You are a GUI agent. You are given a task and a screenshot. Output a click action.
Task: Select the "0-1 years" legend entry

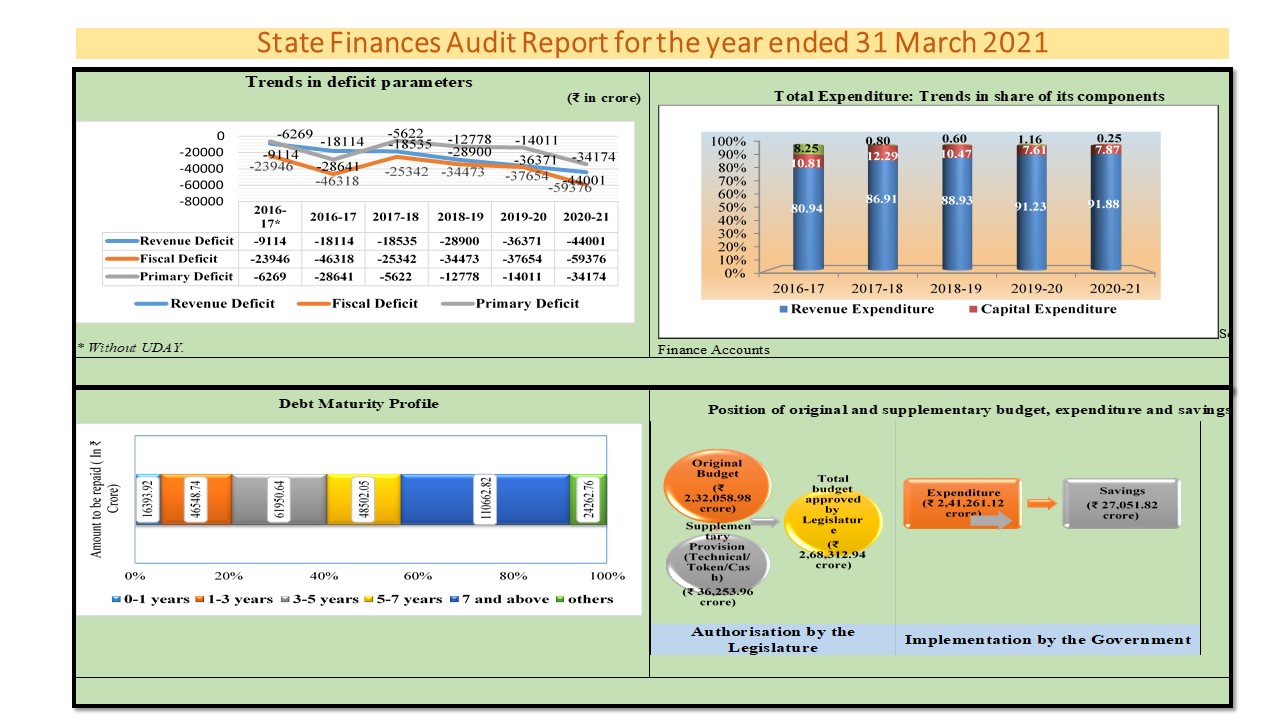click(150, 599)
